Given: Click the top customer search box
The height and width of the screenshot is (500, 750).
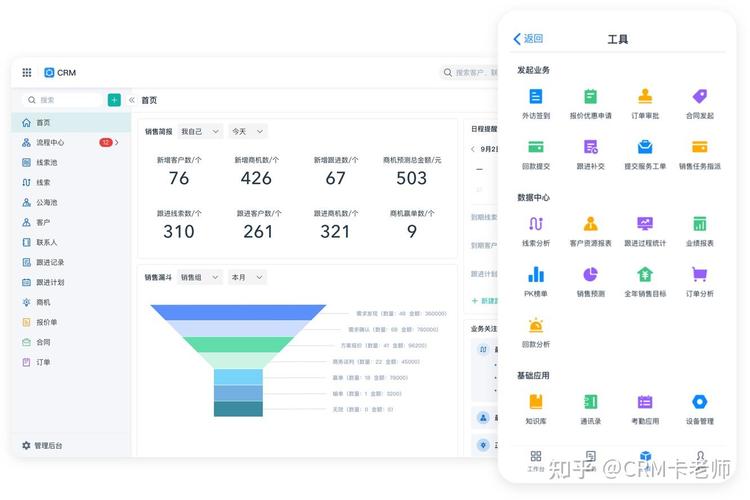Looking at the screenshot, I should pos(469,72).
